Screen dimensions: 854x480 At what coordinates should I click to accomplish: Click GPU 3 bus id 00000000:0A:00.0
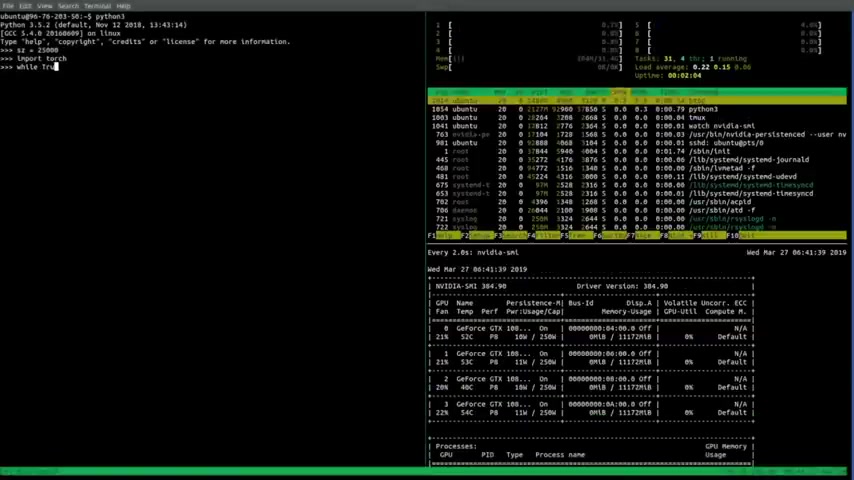(602, 404)
